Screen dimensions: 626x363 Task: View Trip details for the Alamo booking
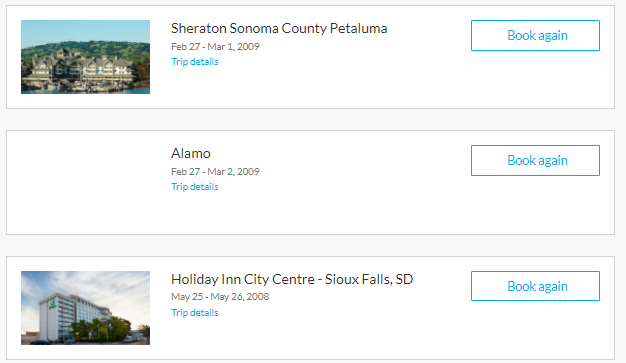coord(195,187)
